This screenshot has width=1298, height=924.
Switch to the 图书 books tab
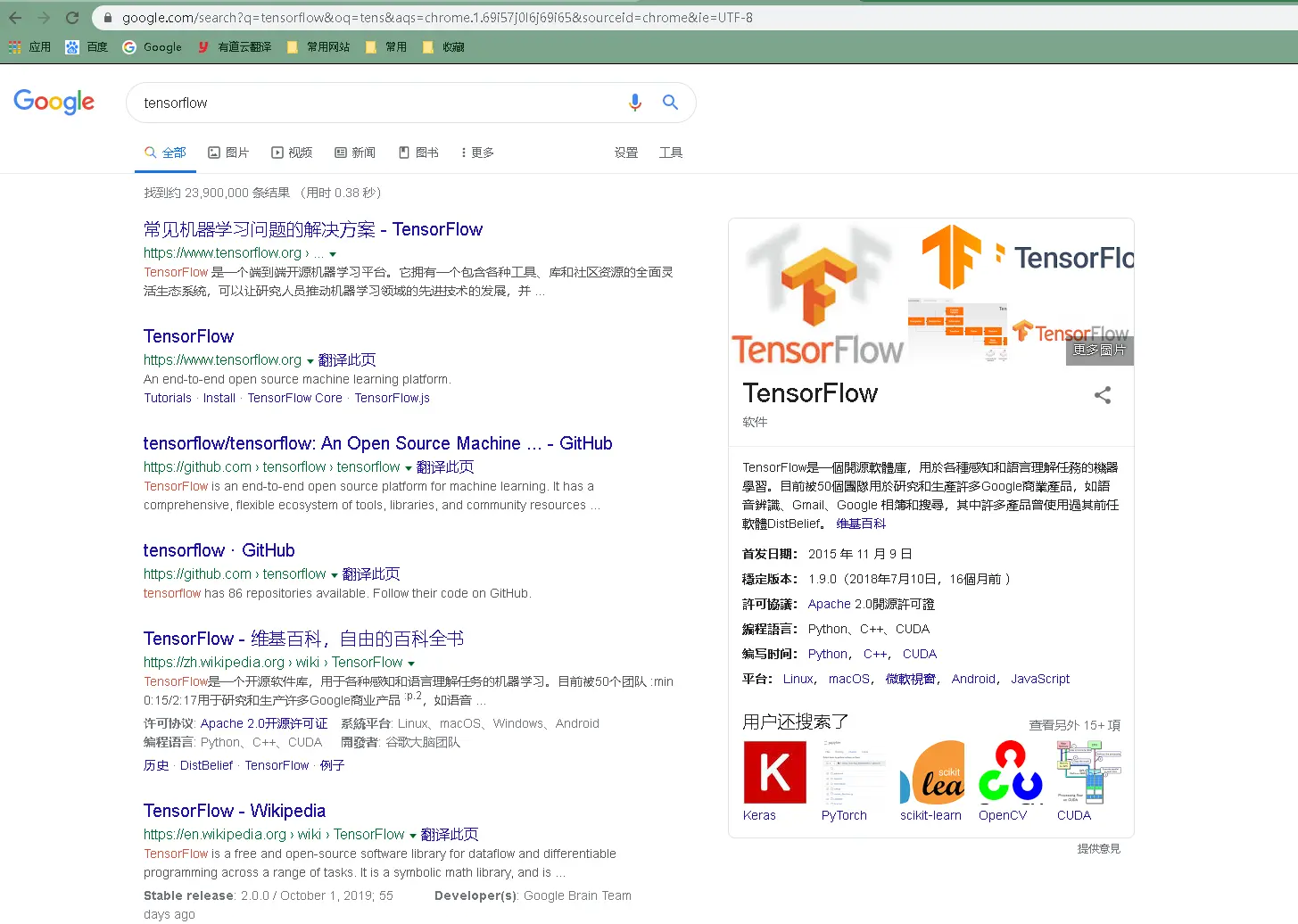[x=418, y=153]
